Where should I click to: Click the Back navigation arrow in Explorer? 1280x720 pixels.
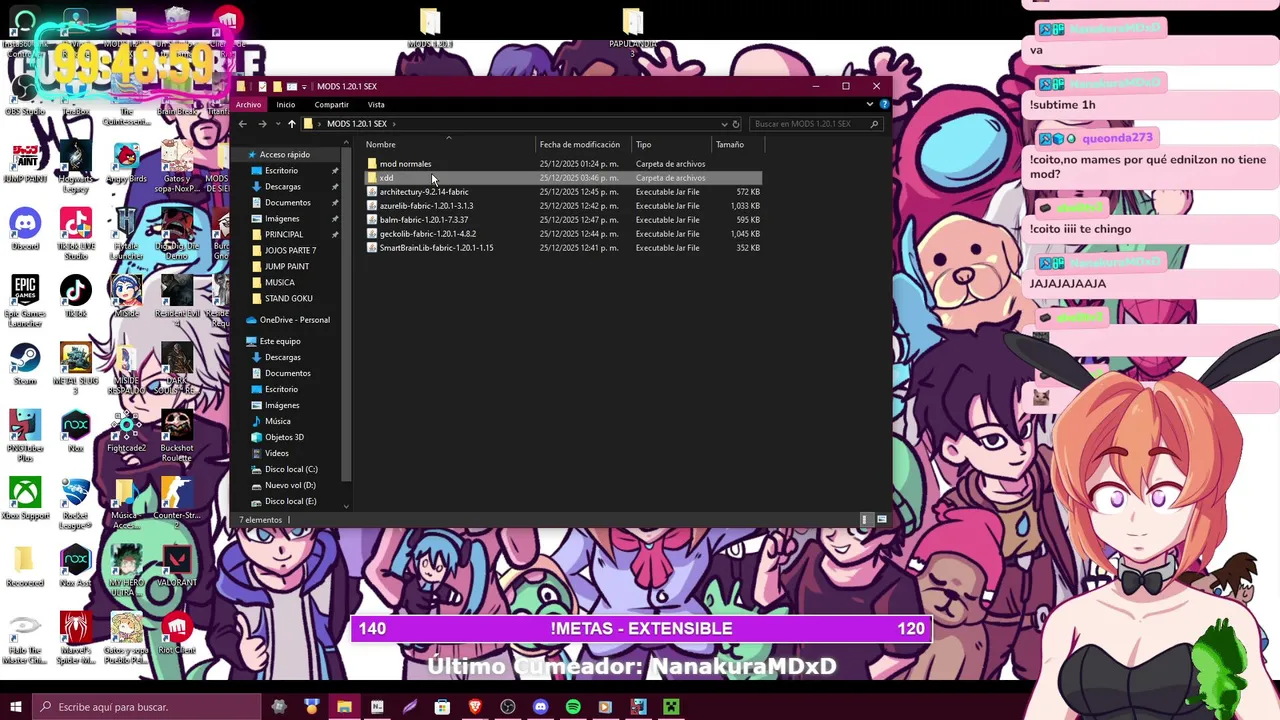[243, 124]
